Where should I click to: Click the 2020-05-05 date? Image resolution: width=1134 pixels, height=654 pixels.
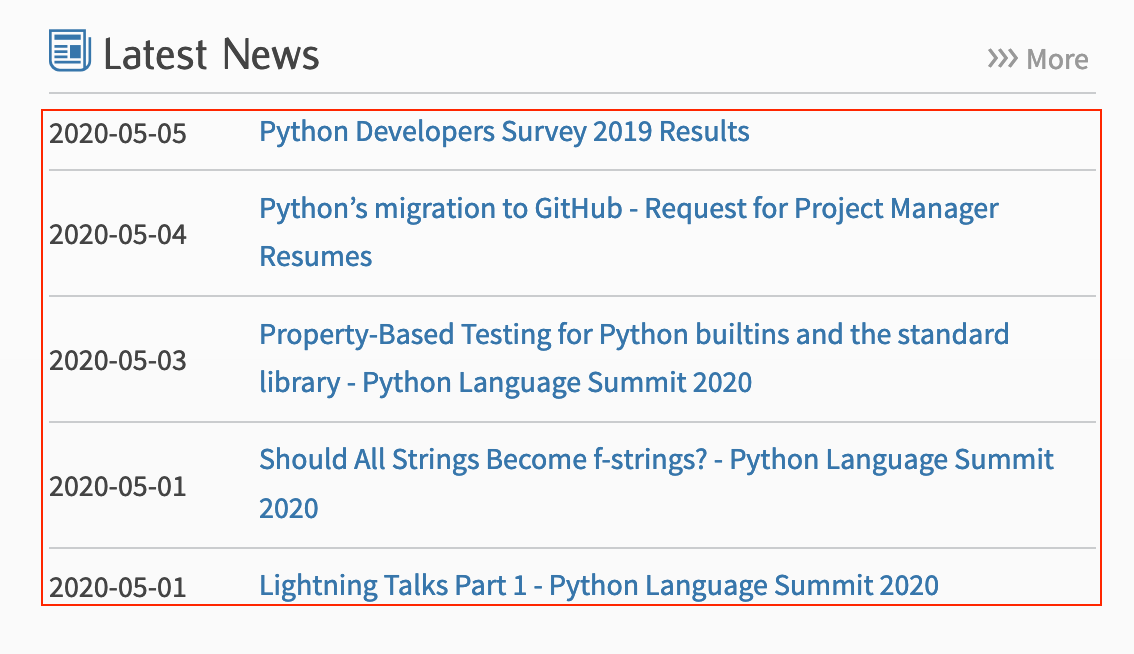click(118, 133)
